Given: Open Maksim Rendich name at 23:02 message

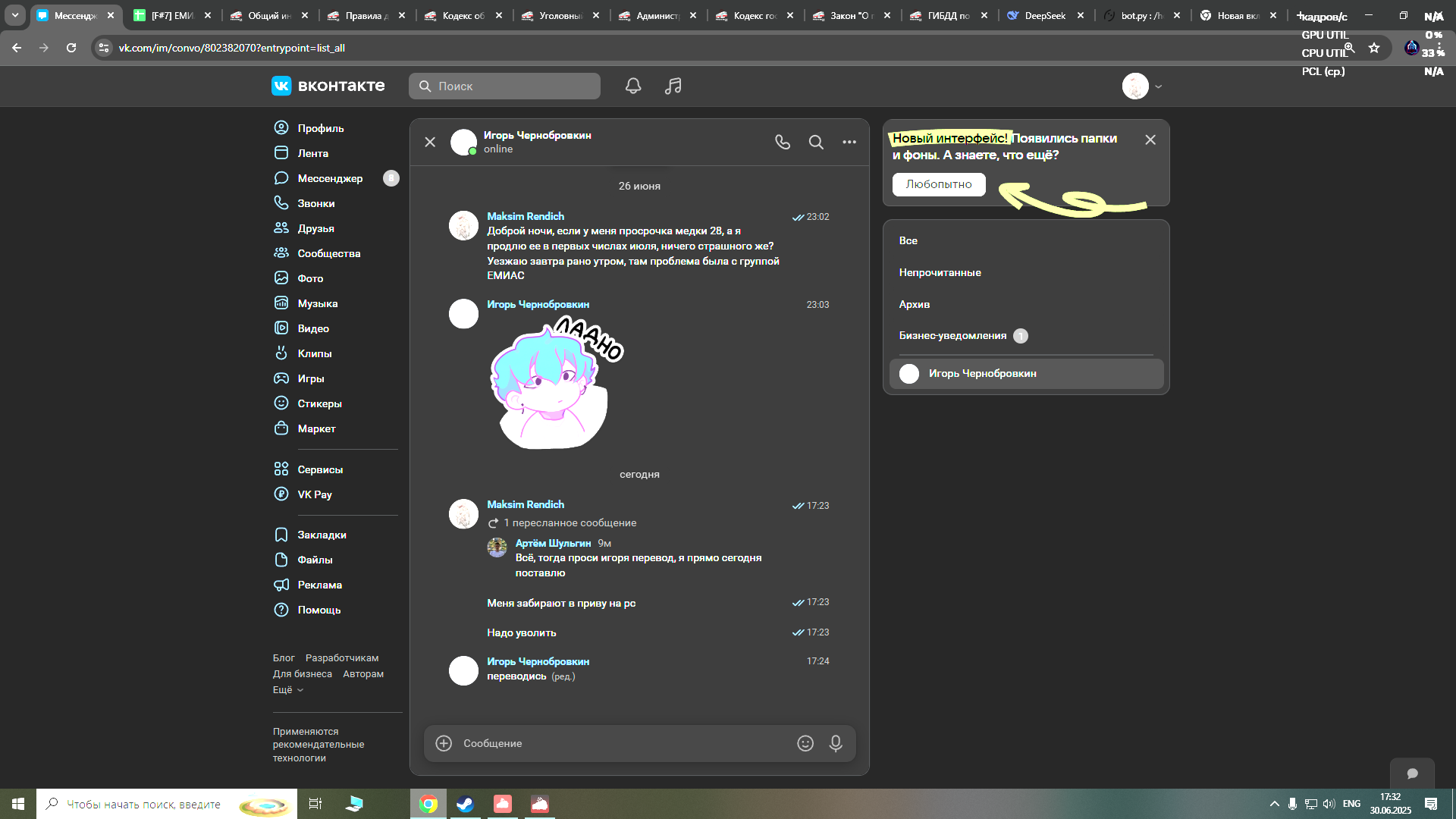Looking at the screenshot, I should pyautogui.click(x=526, y=216).
